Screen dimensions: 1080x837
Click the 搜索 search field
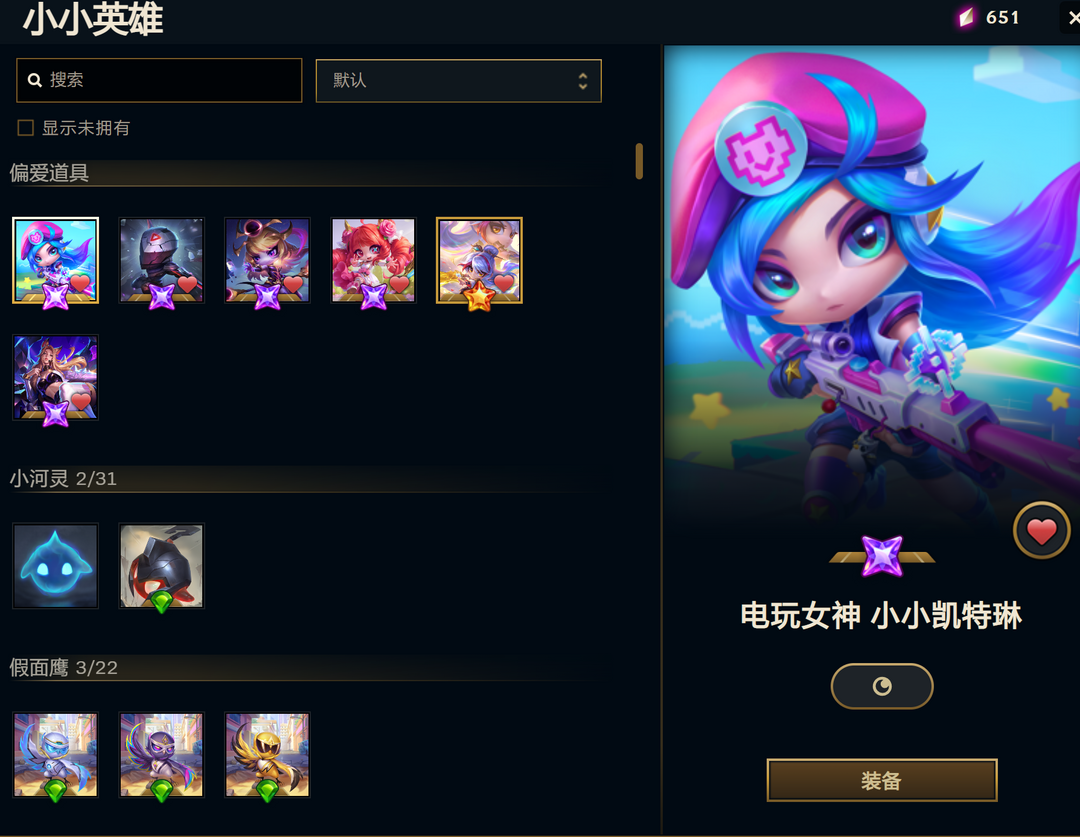pos(159,81)
